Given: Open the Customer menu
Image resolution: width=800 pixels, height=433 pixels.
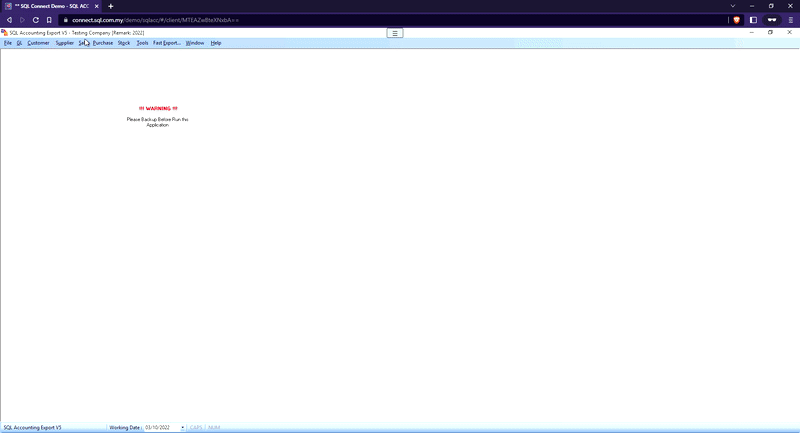Looking at the screenshot, I should click(38, 43).
